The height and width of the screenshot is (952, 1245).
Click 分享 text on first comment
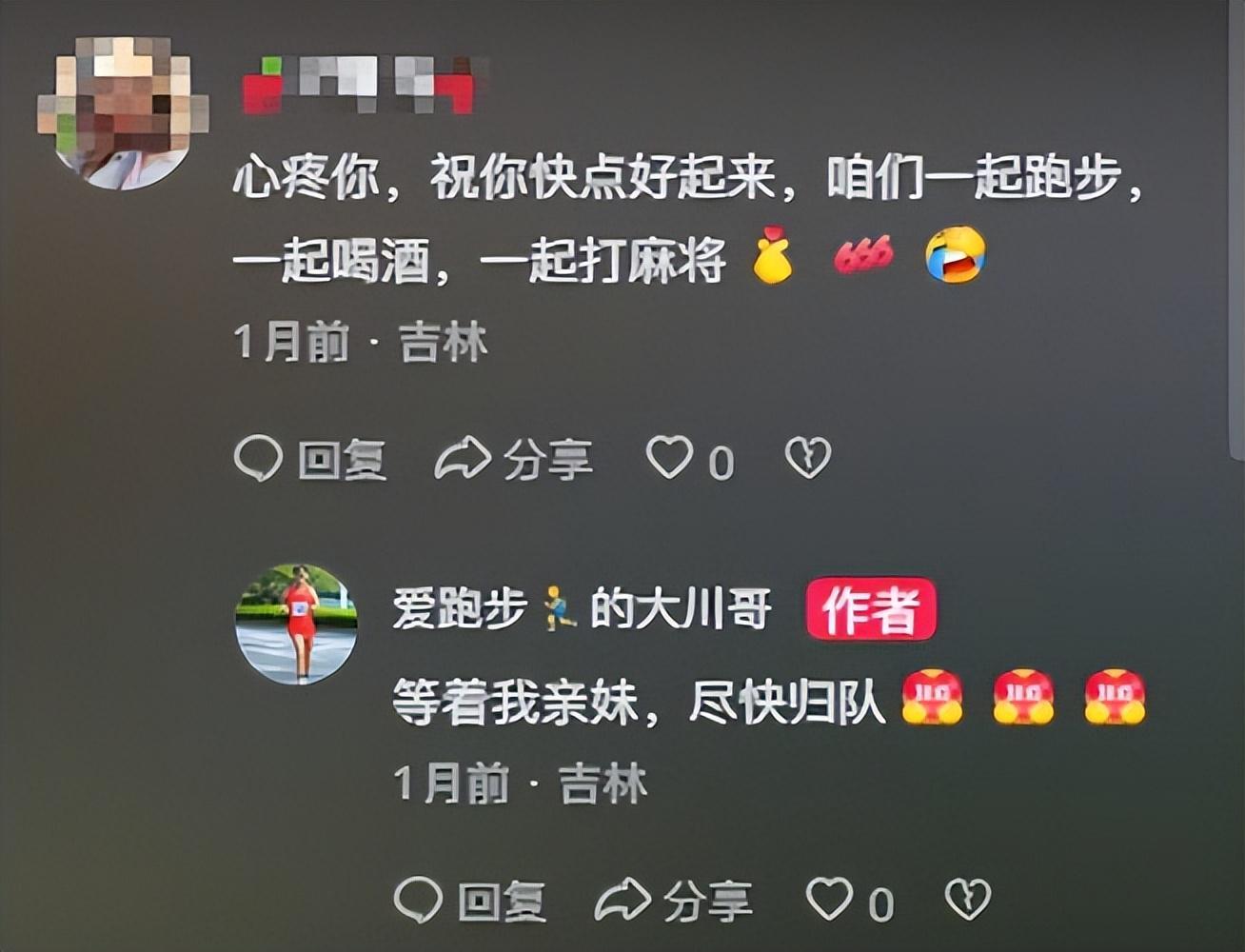click(x=548, y=460)
